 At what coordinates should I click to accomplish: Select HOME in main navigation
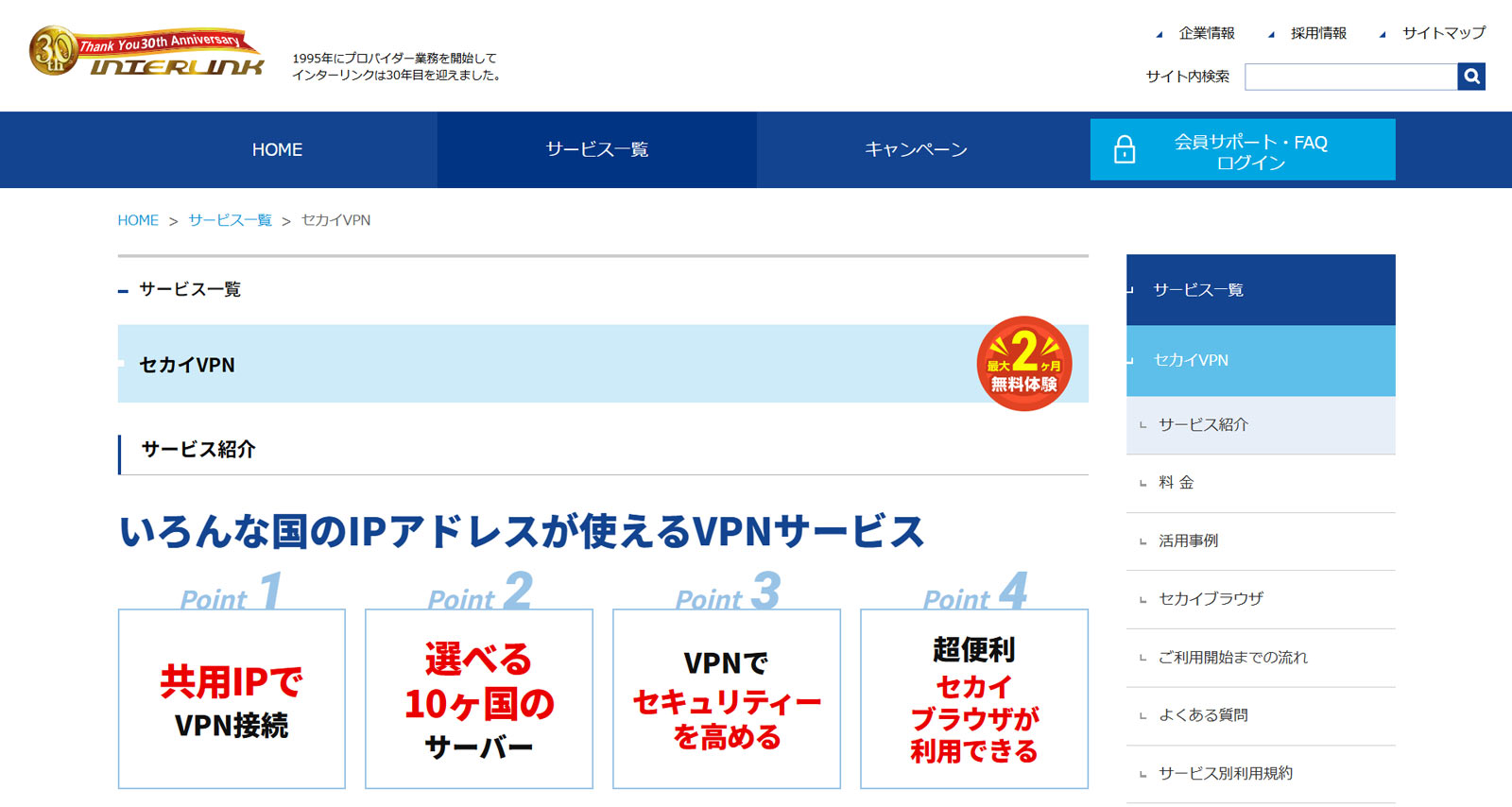click(x=277, y=149)
